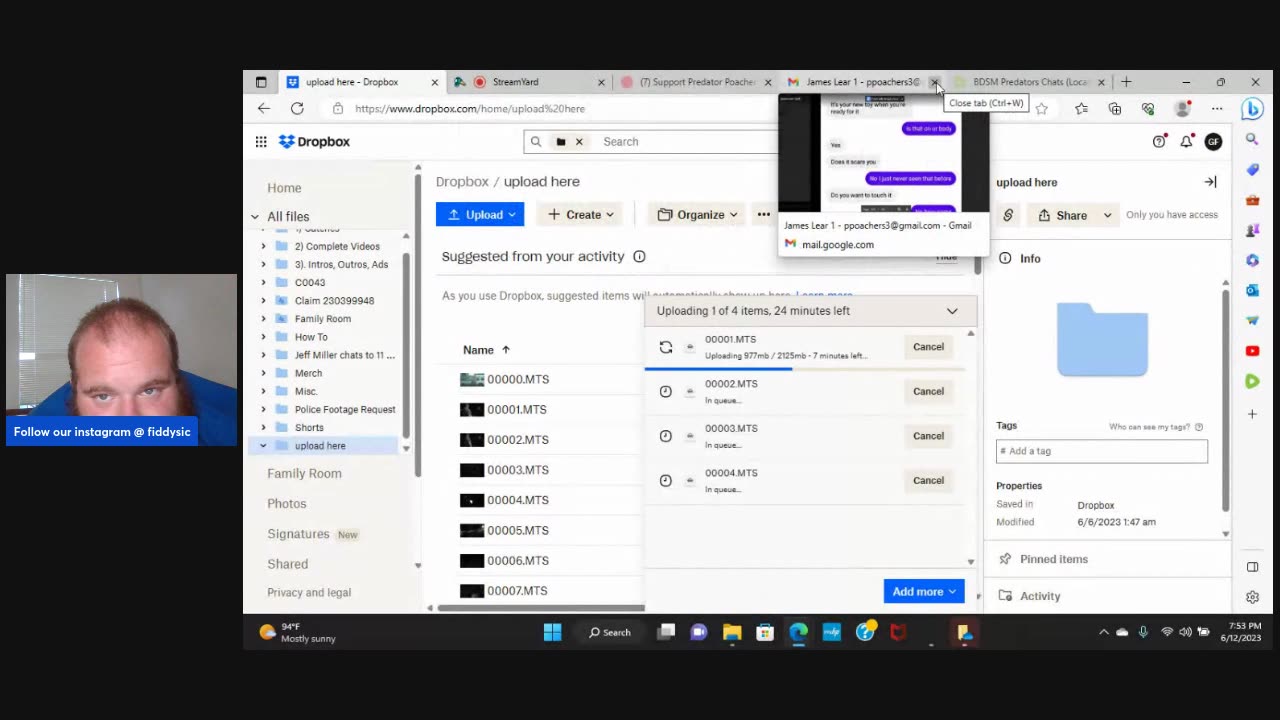
Task: Open the more options ellipsis beside Organize
Action: pyautogui.click(x=764, y=214)
